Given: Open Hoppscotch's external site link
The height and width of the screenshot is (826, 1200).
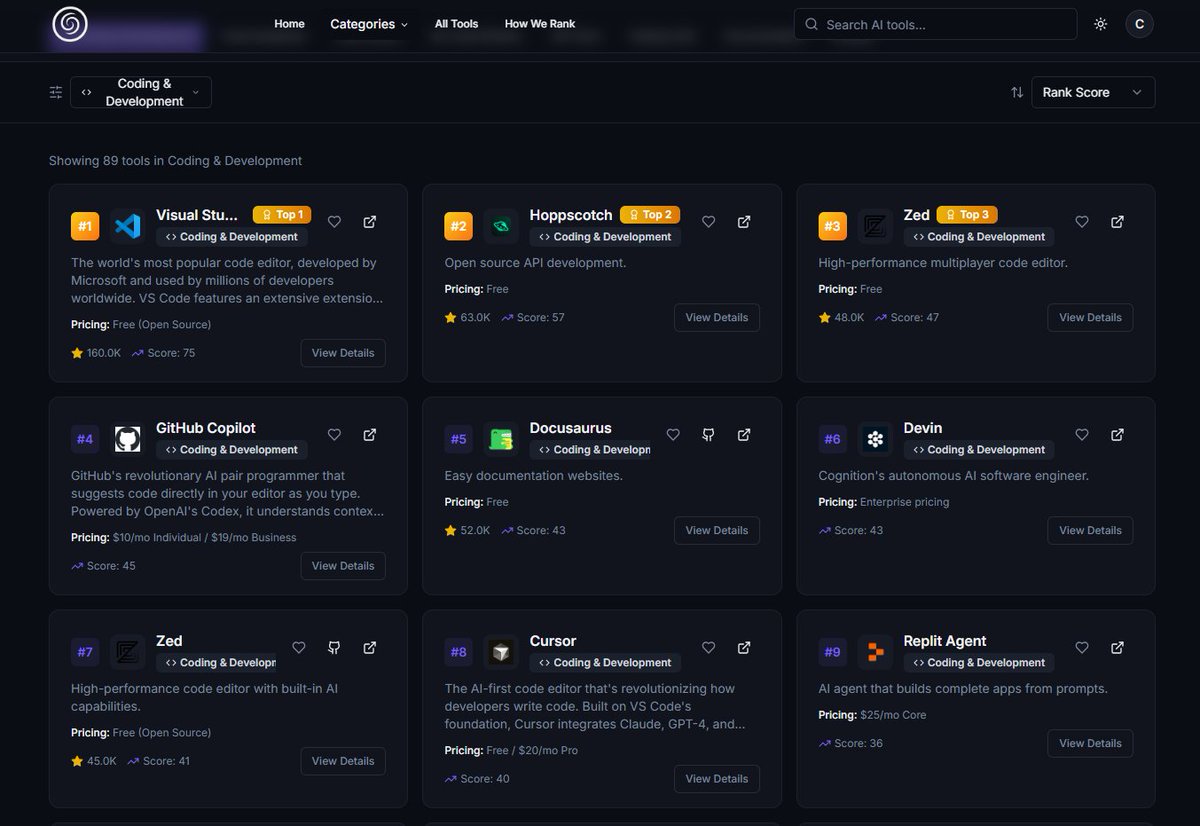Looking at the screenshot, I should click(x=744, y=221).
